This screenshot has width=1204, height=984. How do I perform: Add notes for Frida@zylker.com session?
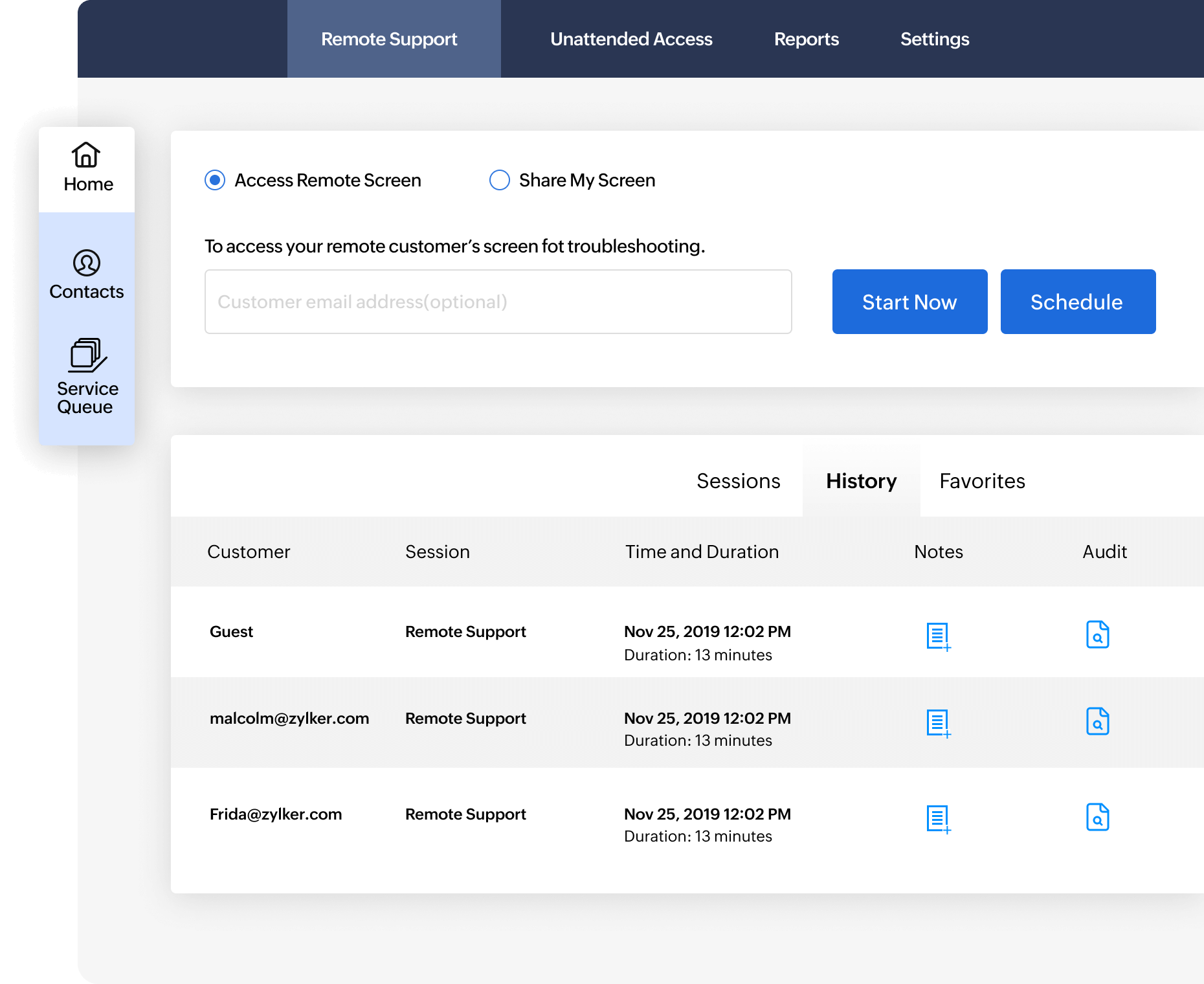938,819
